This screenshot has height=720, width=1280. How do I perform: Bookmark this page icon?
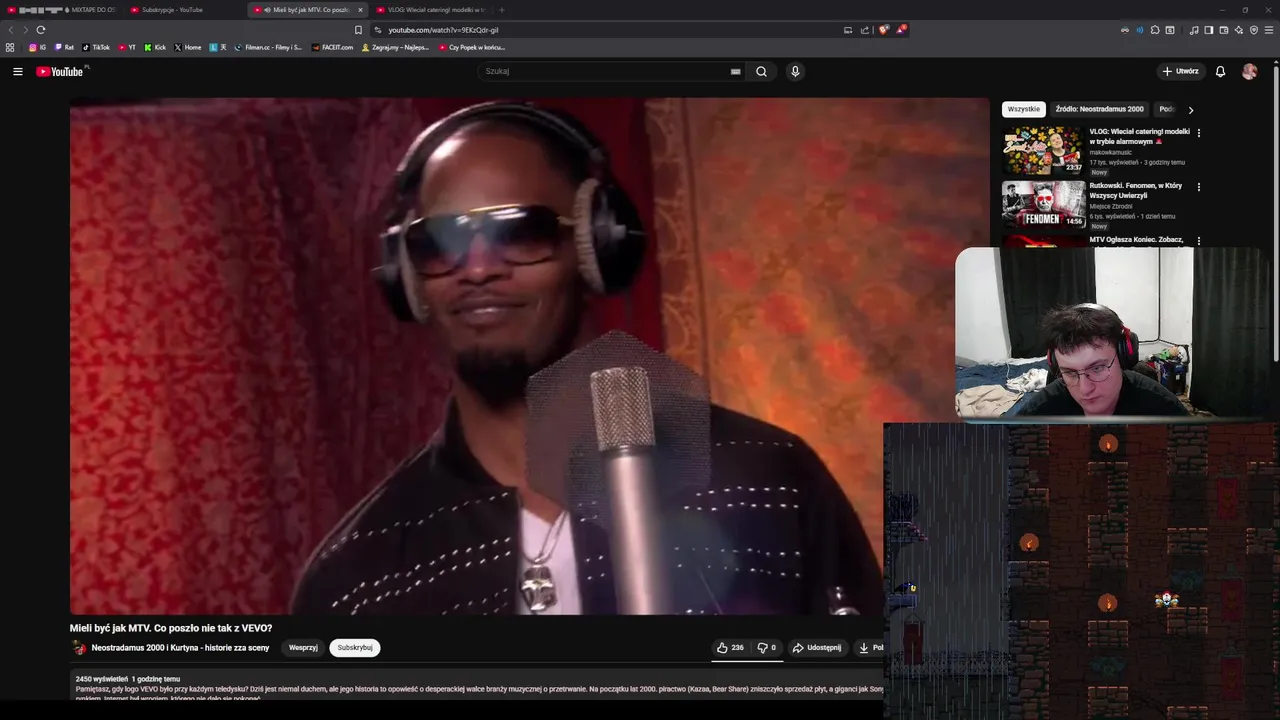pos(358,30)
